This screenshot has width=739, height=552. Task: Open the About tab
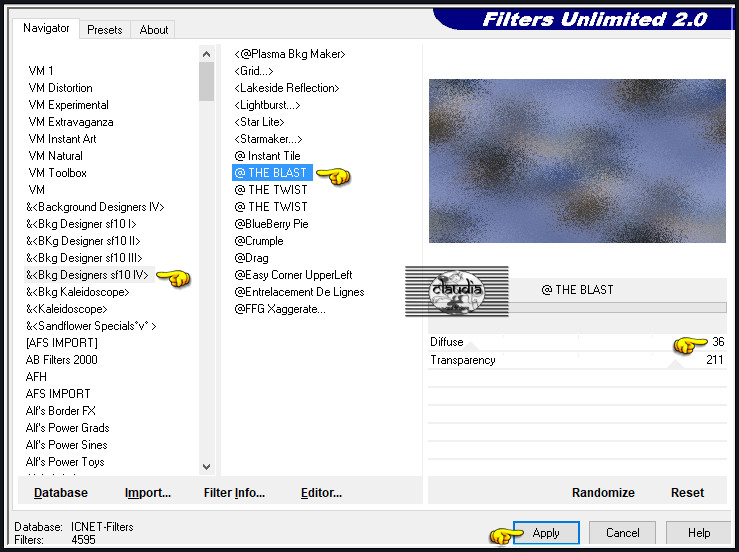point(154,30)
